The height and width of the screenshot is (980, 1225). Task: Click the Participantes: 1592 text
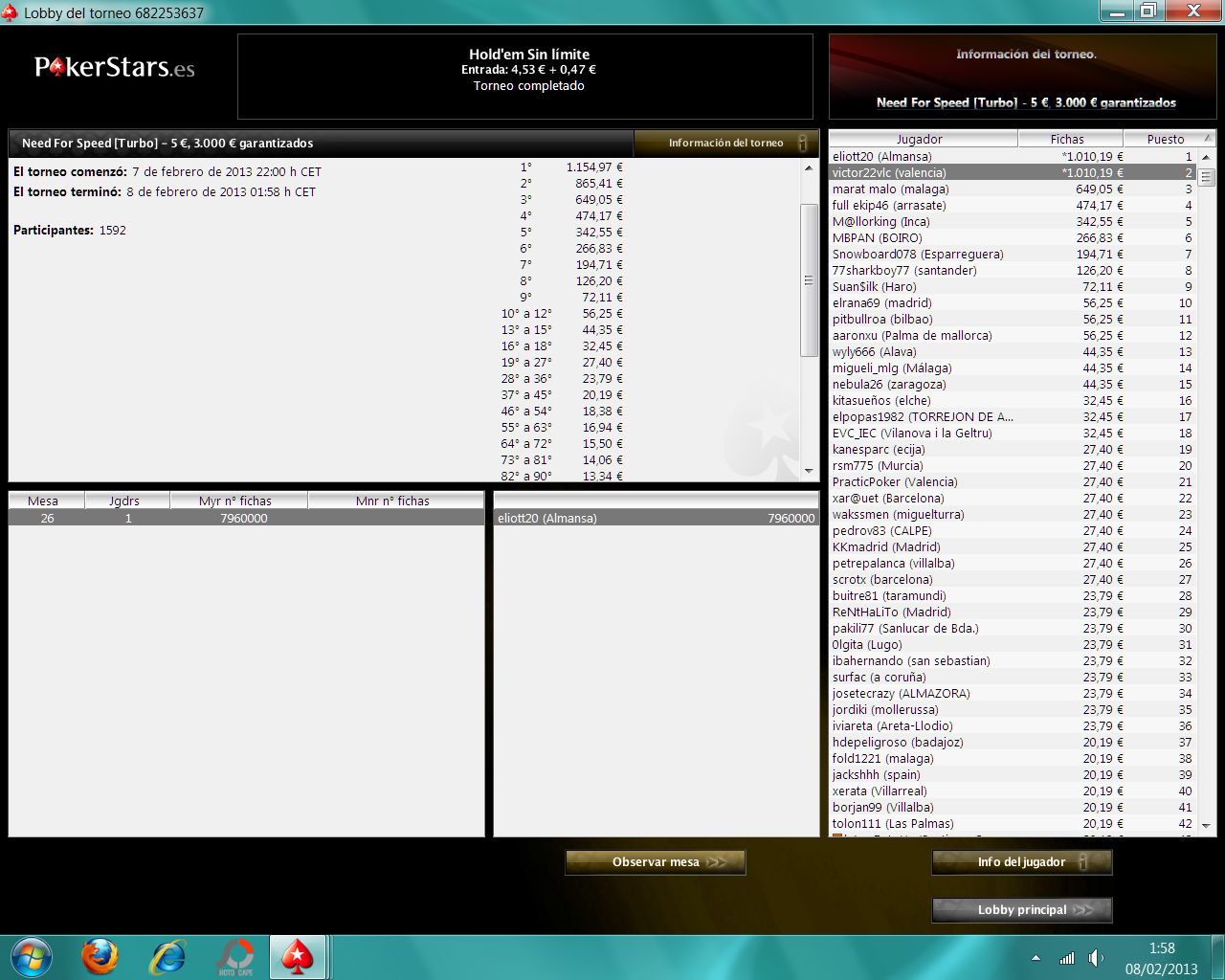point(70,231)
